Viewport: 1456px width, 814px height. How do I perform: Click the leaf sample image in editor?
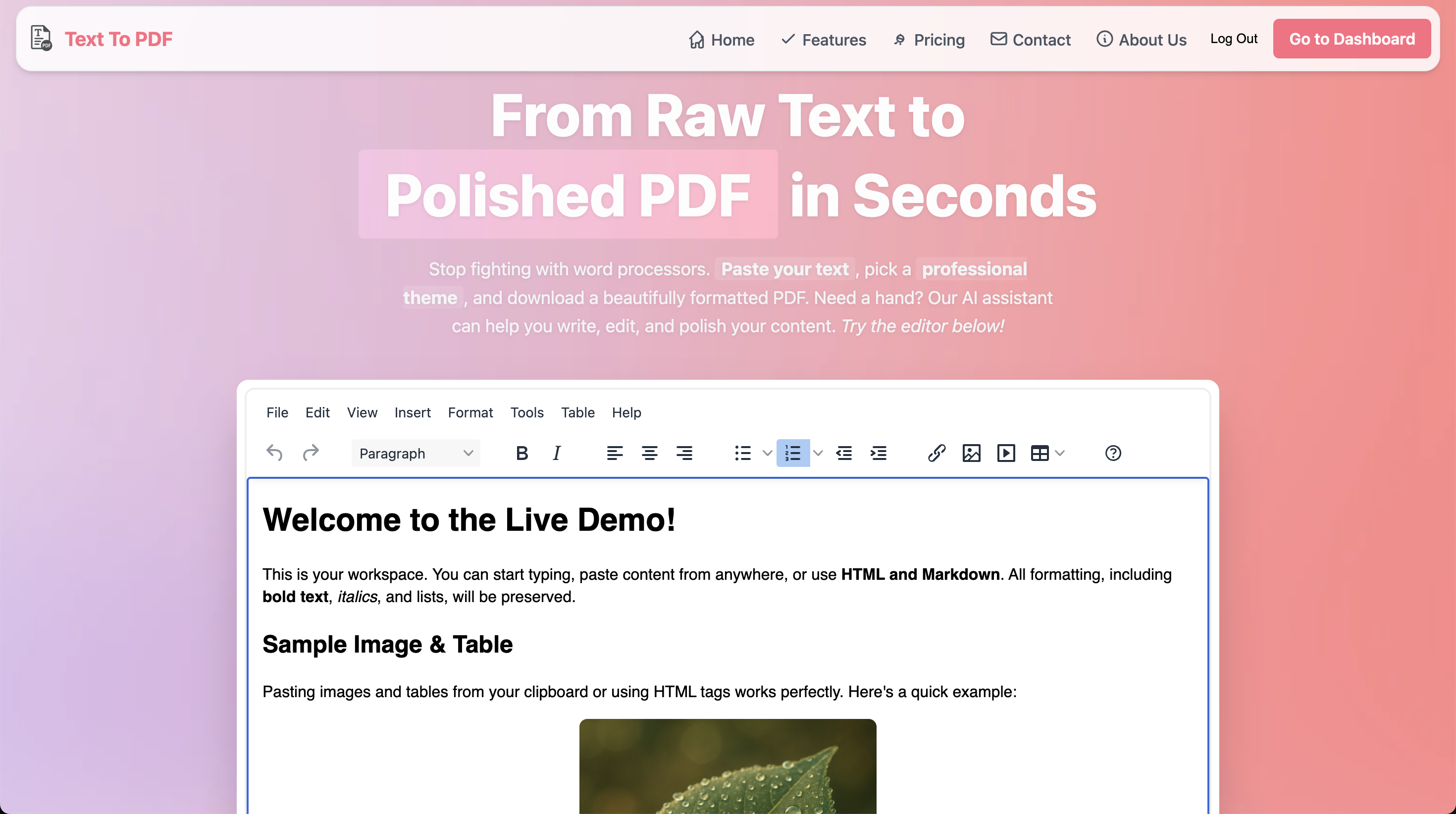coord(728,766)
